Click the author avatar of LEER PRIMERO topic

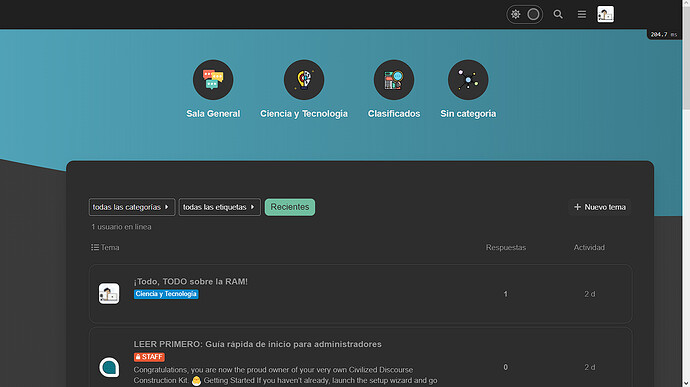point(109,367)
